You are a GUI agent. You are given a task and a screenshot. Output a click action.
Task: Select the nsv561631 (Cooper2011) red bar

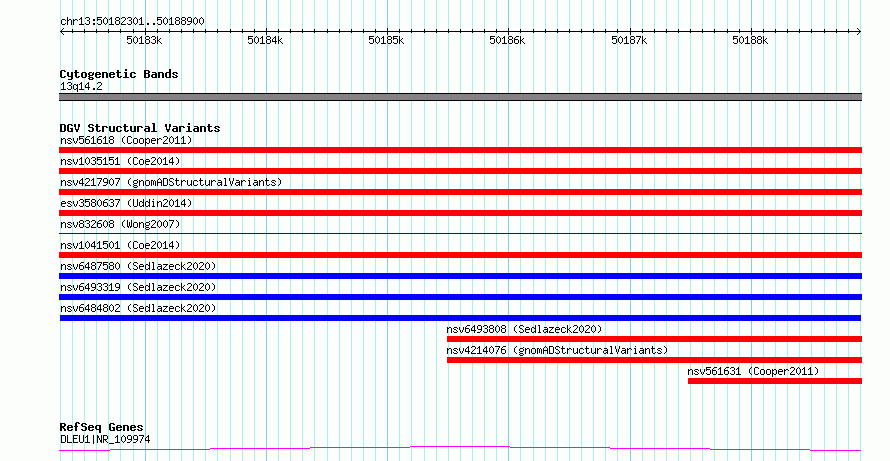(775, 381)
